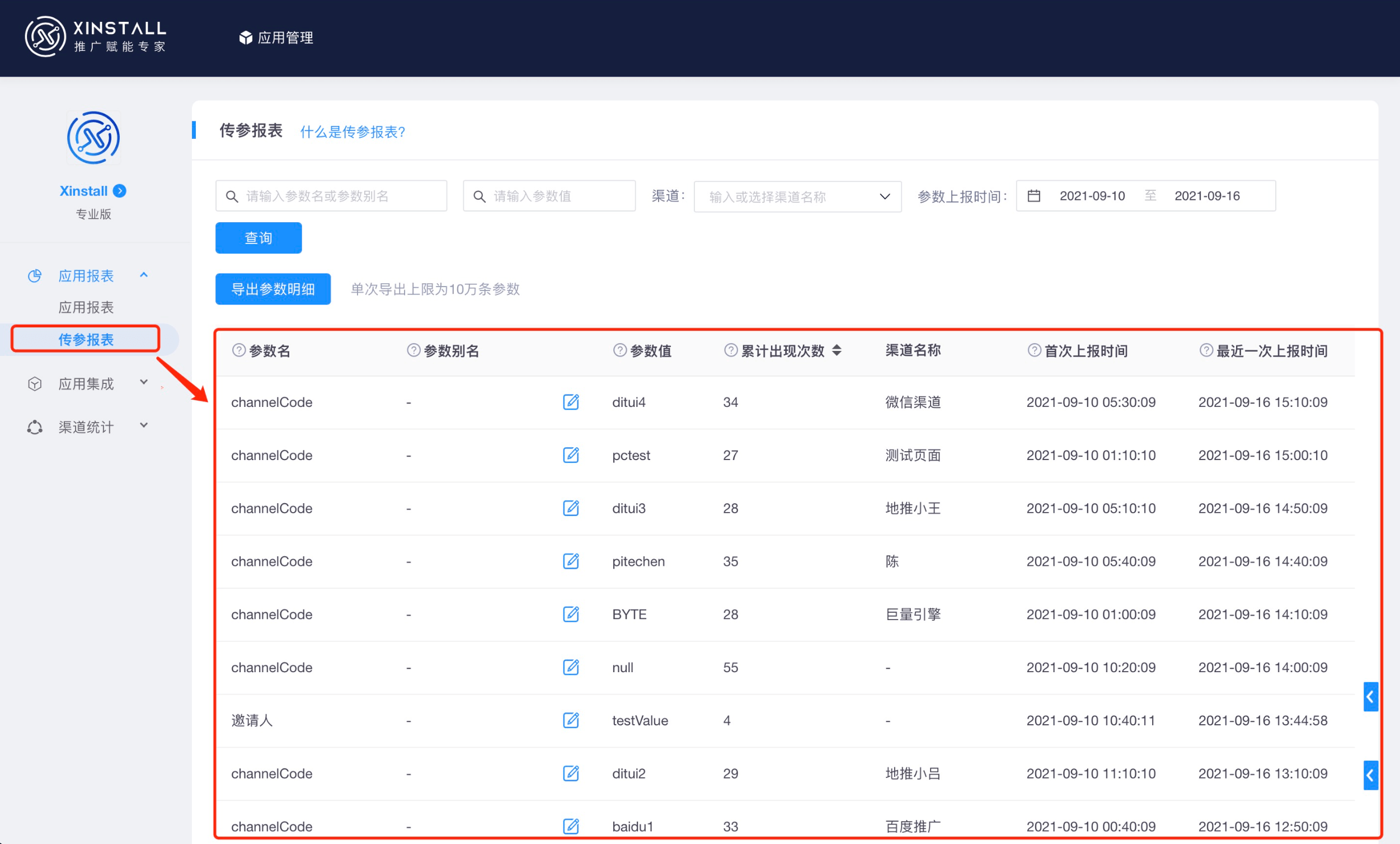Click the blue collapse arrow at the right edge
The height and width of the screenshot is (844, 1400).
tap(1370, 696)
